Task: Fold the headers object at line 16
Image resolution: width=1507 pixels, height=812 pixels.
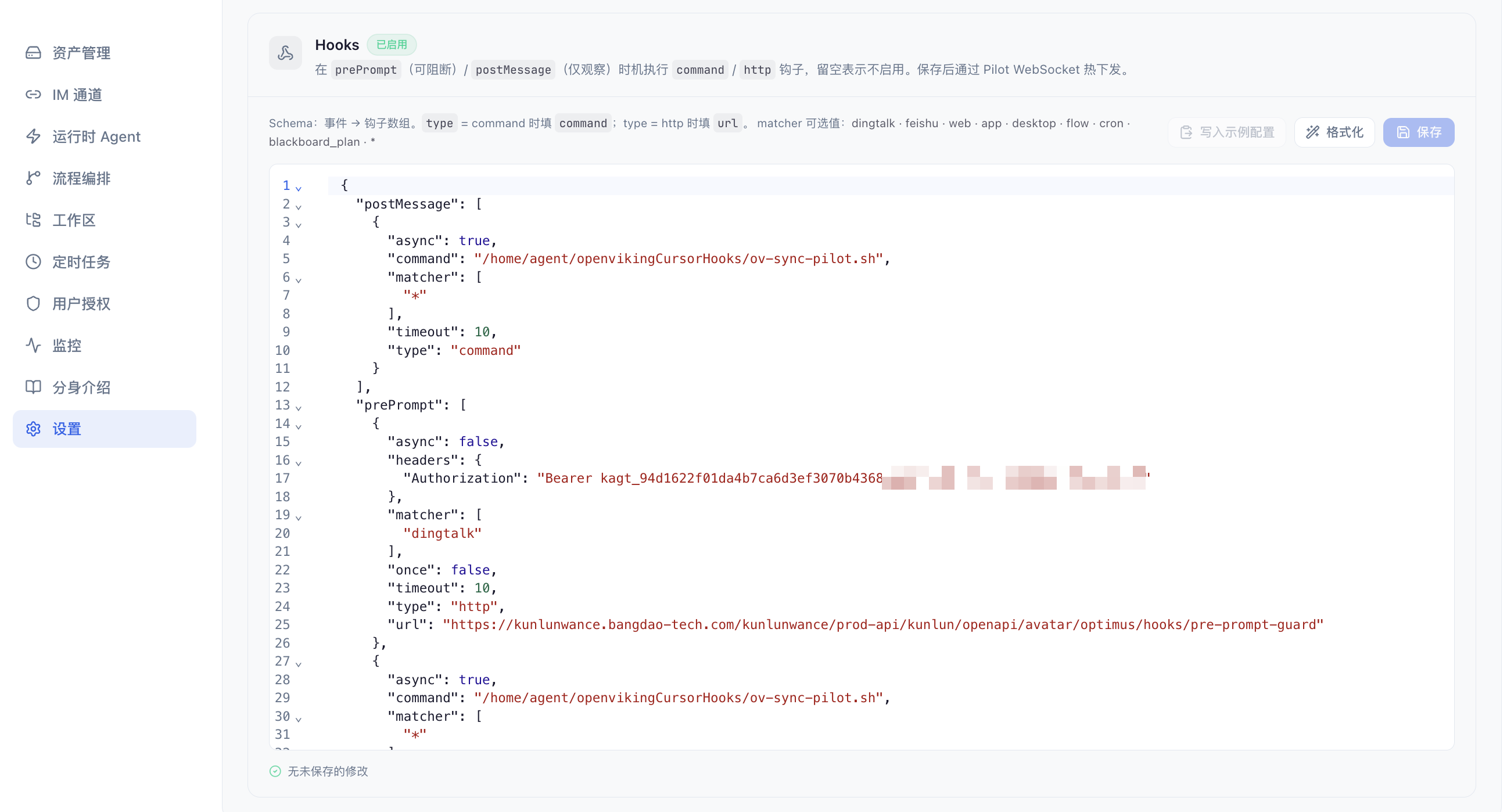Action: (299, 462)
